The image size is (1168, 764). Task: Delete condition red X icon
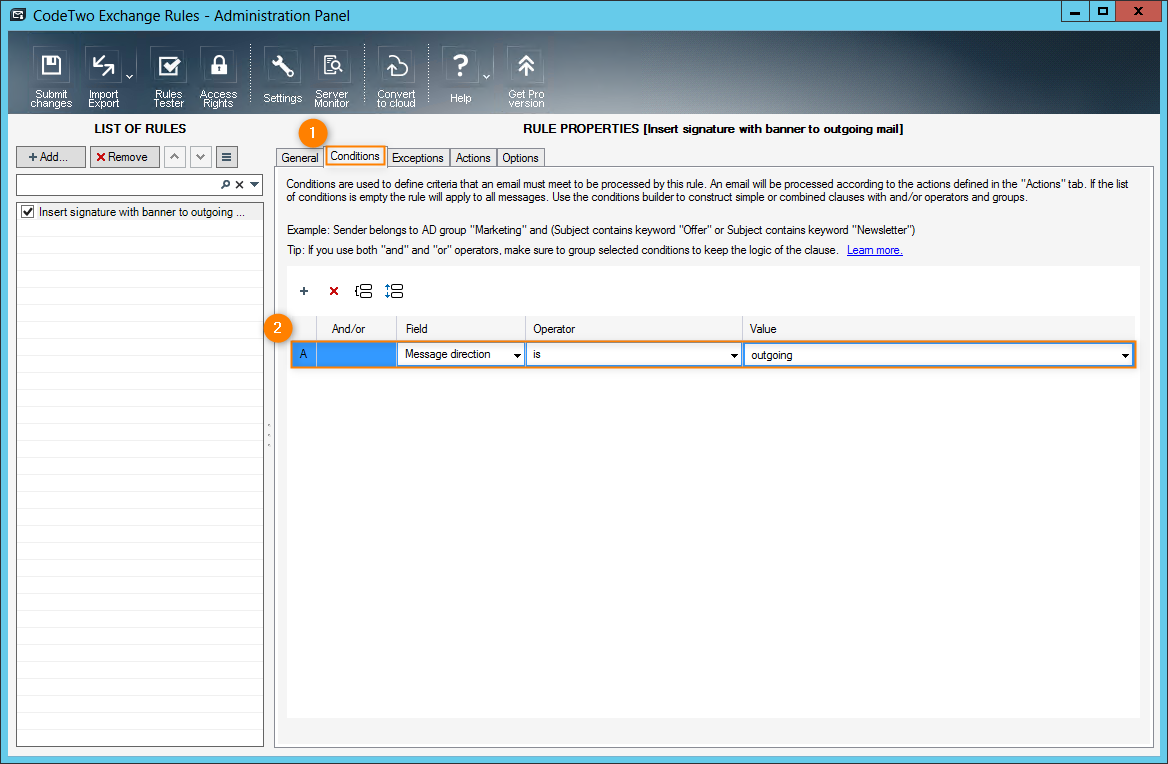click(x=334, y=291)
